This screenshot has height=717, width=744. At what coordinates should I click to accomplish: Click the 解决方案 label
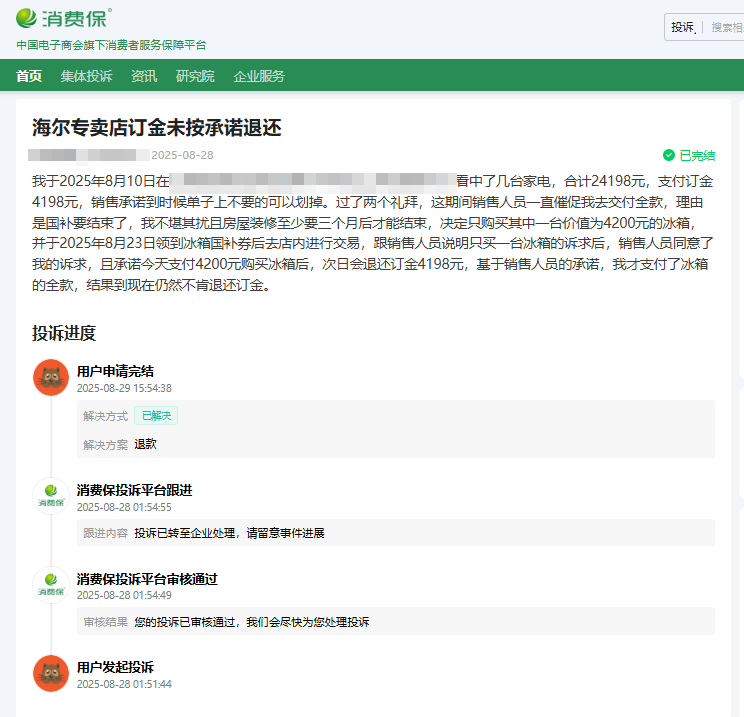click(x=105, y=445)
